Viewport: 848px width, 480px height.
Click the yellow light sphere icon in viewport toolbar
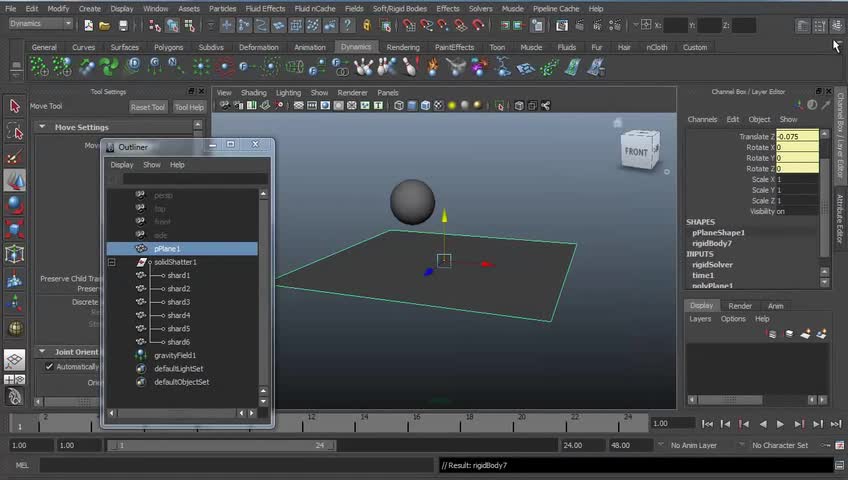pyautogui.click(x=452, y=105)
